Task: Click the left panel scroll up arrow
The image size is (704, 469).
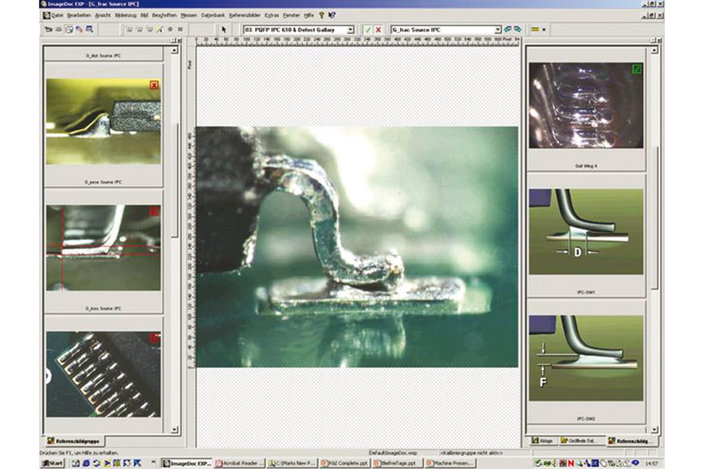Action: [x=174, y=51]
